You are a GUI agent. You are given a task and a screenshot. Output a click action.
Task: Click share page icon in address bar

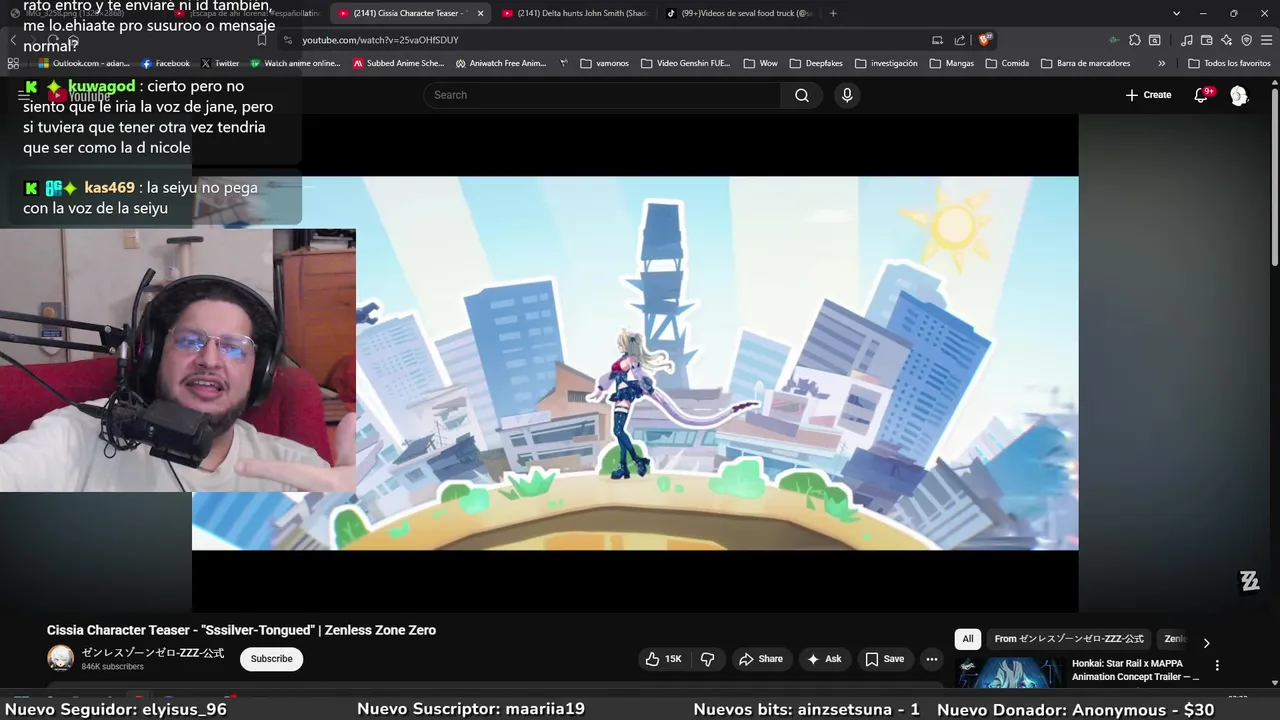(960, 40)
